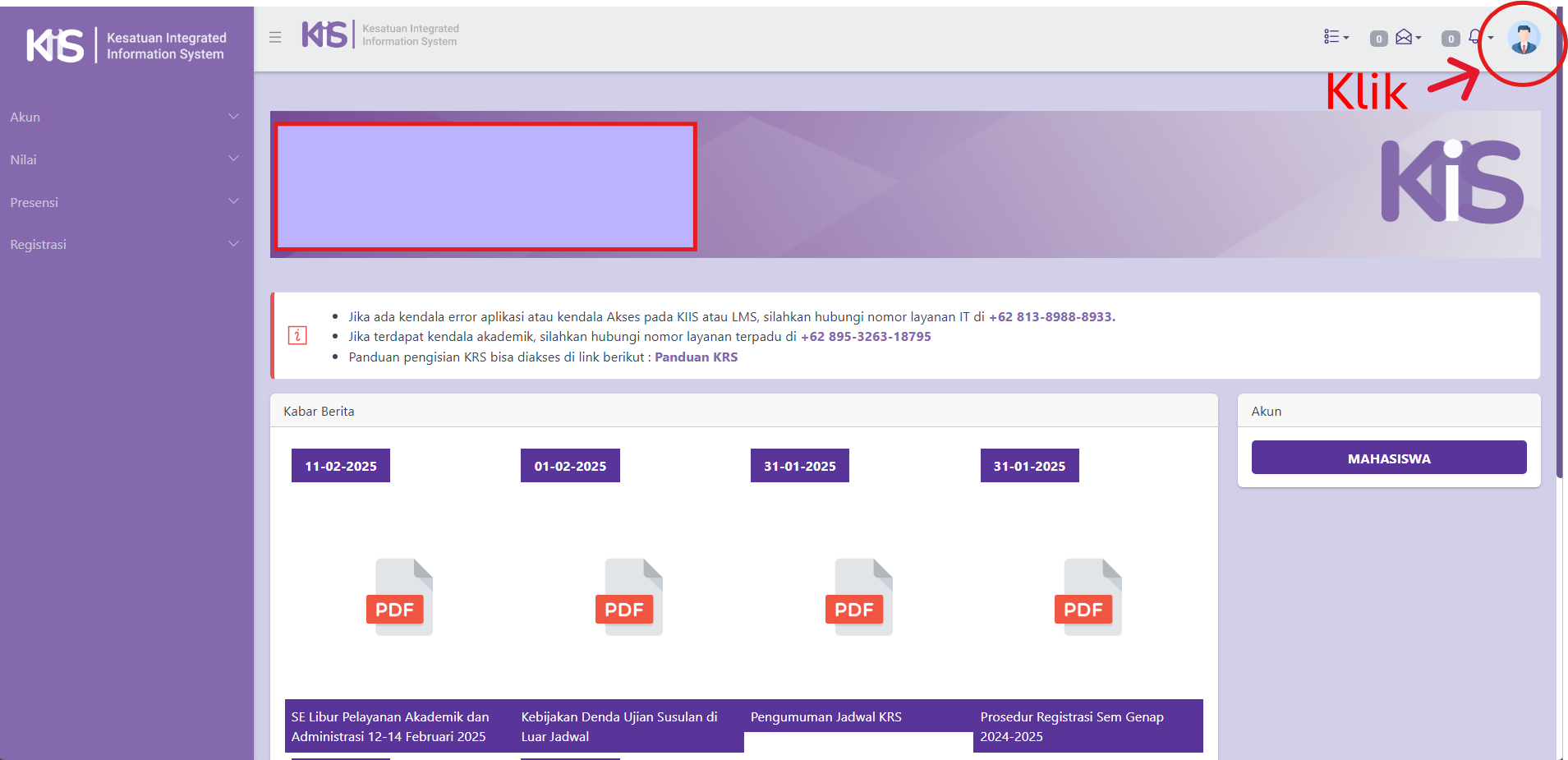1568x760 pixels.
Task: Open the Pengumuman Jadwal KRS news title
Action: (x=825, y=717)
